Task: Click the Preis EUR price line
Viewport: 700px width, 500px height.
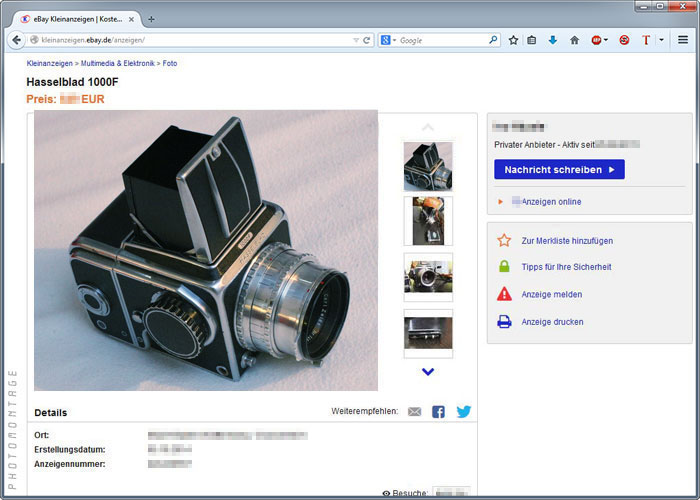Action: [65, 99]
